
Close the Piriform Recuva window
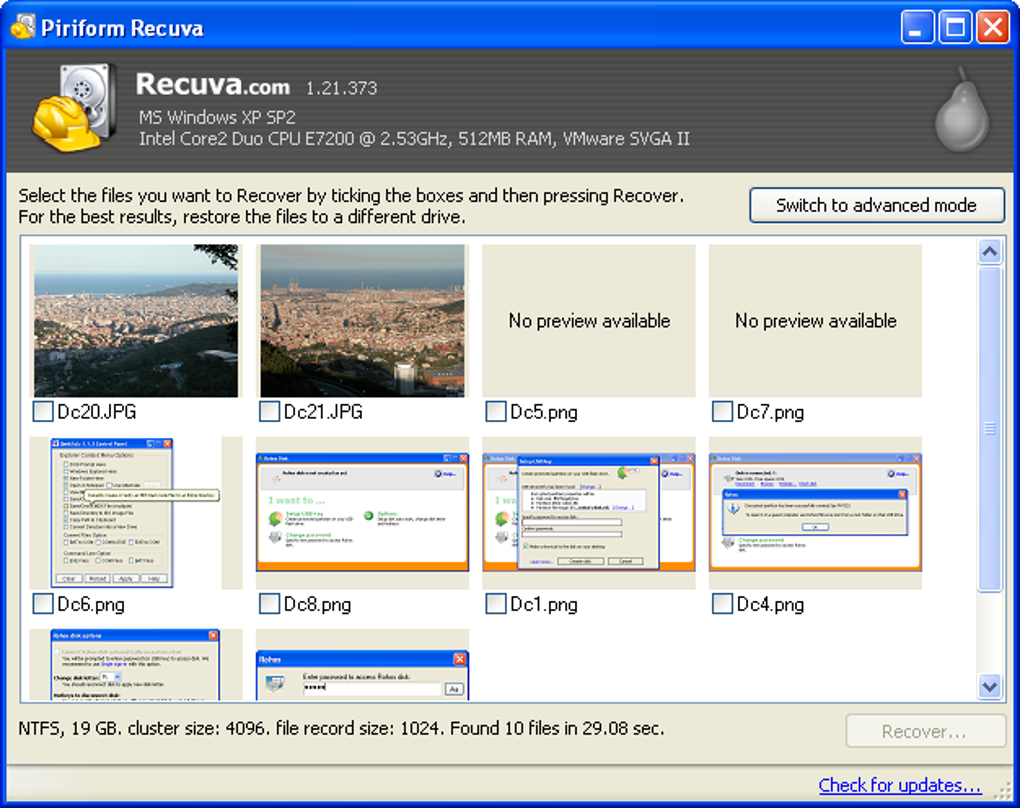(993, 27)
